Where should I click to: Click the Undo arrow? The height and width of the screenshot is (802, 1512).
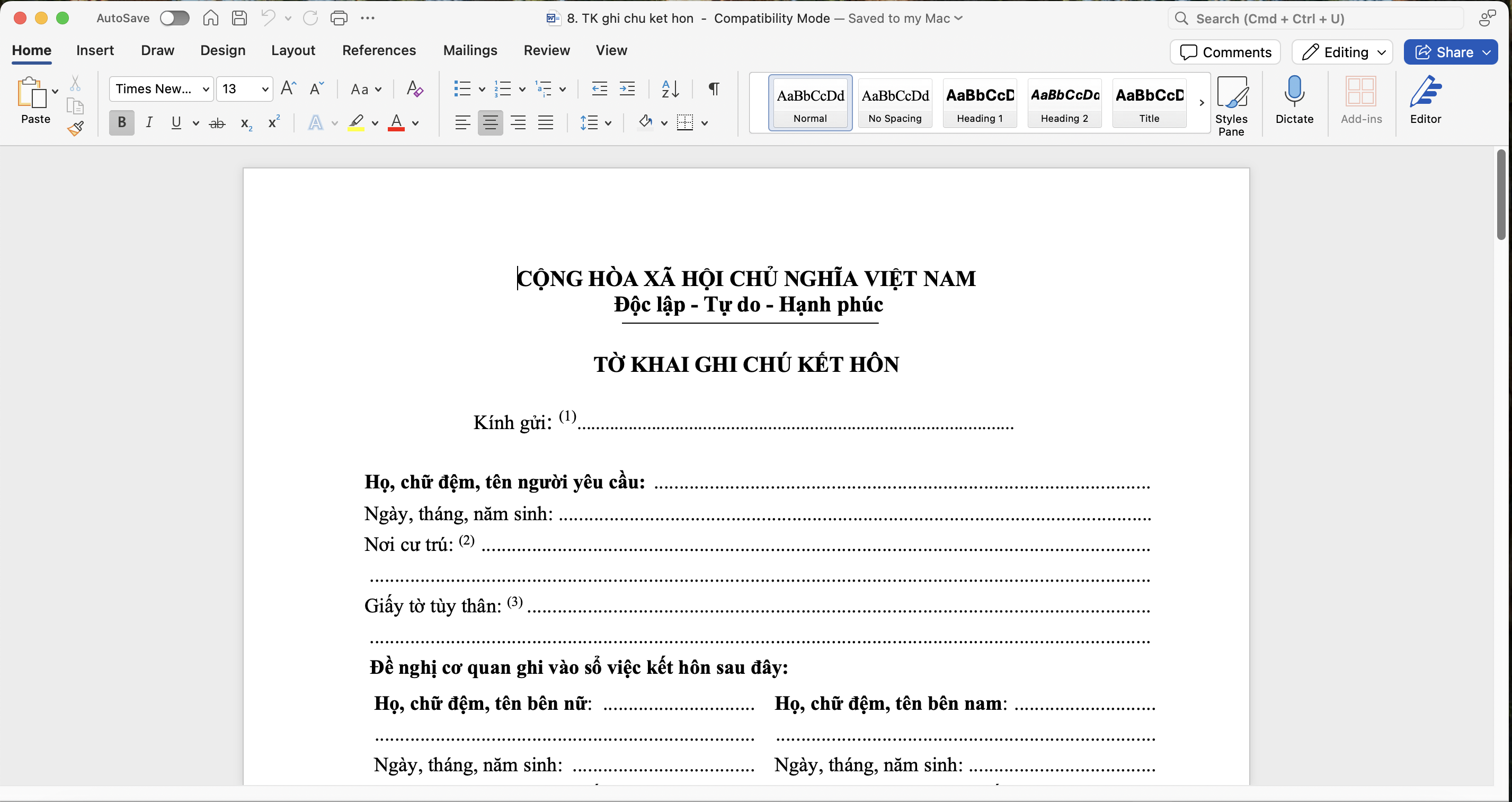point(268,18)
